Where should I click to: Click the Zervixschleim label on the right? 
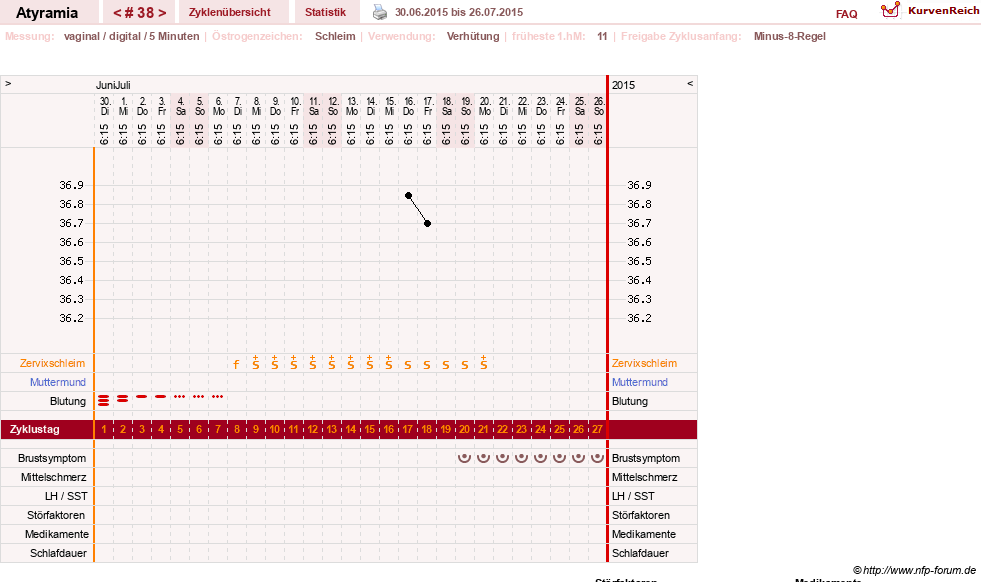pos(644,363)
